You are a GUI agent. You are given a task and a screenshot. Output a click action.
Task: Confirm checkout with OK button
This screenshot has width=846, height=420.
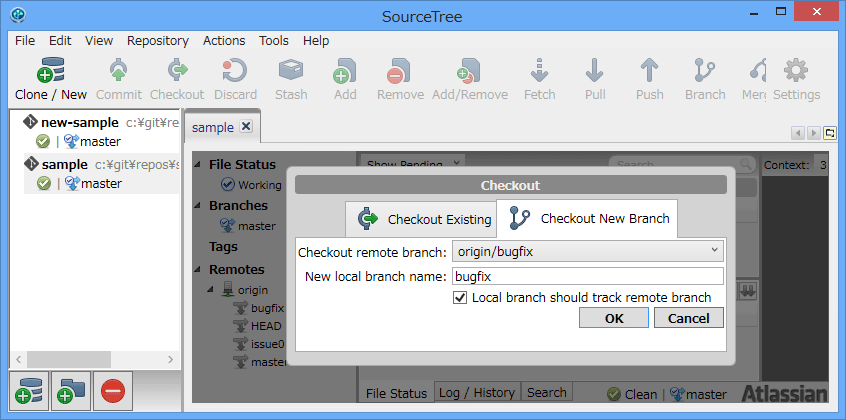[x=614, y=318]
